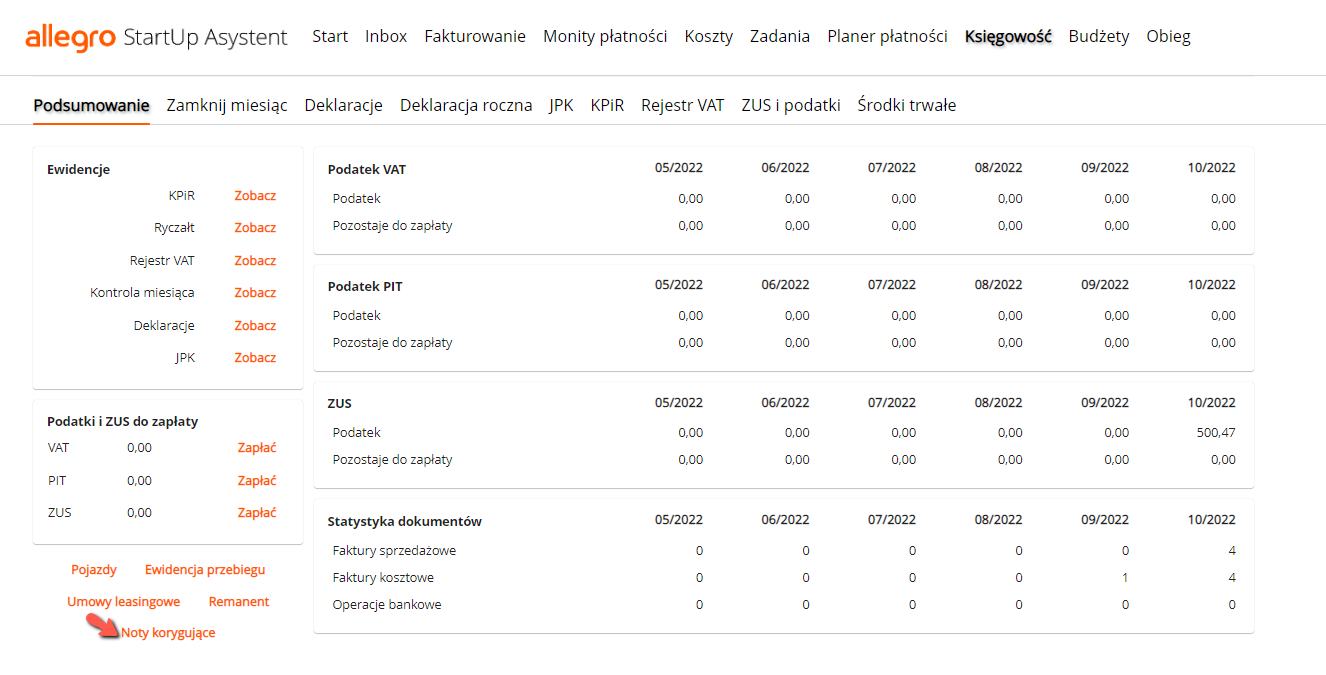Image resolution: width=1326 pixels, height=675 pixels.
Task: Open the Deklaracje tab
Action: pos(344,105)
